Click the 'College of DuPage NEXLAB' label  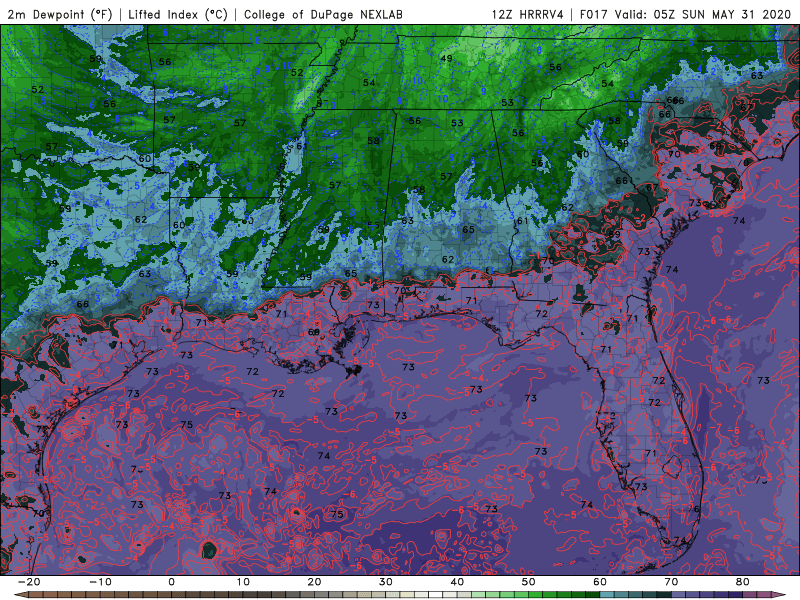pos(323,14)
